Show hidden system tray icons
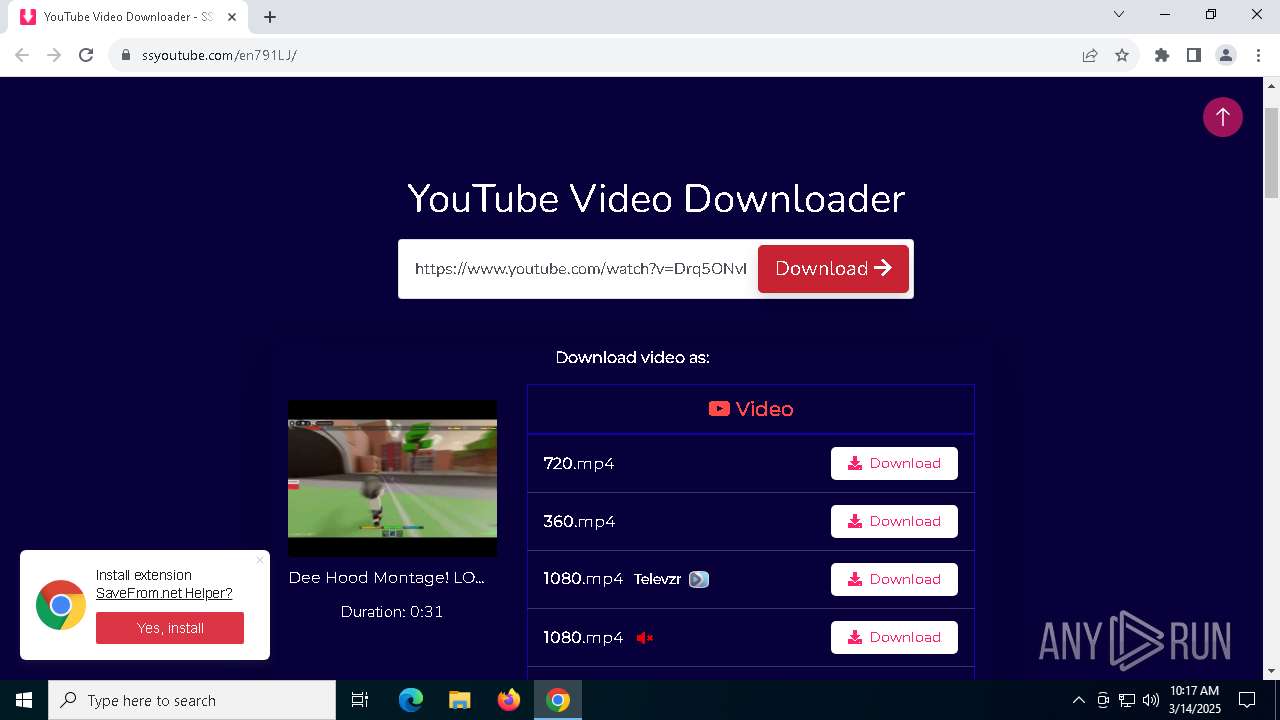 coord(1078,700)
